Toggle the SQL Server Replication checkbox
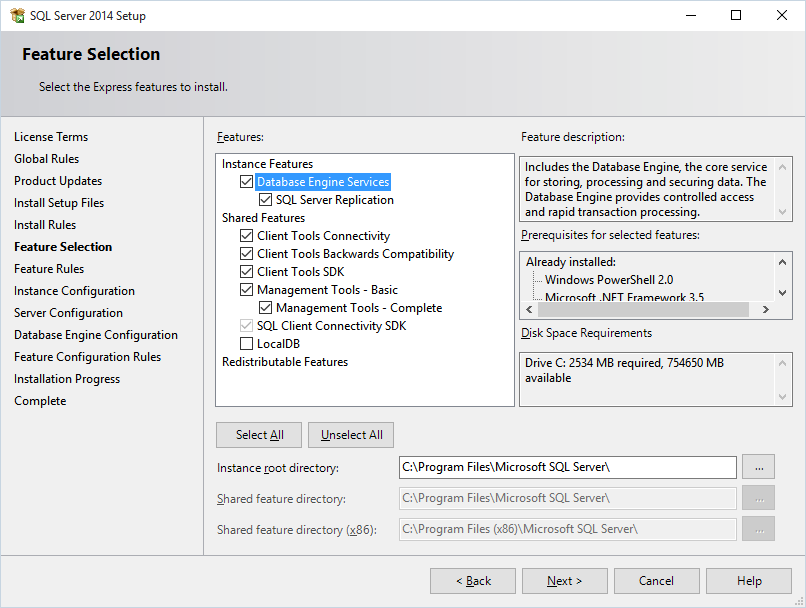 pos(265,199)
